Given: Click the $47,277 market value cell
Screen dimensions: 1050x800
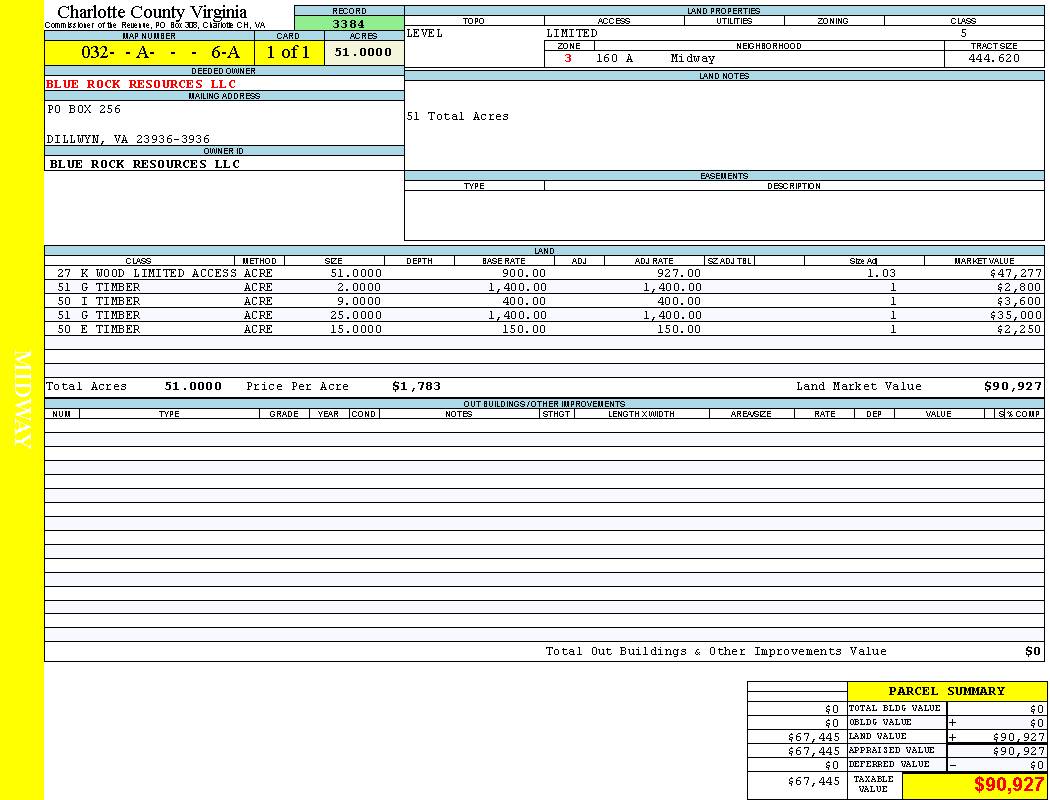Looking at the screenshot, I should click(1015, 273).
